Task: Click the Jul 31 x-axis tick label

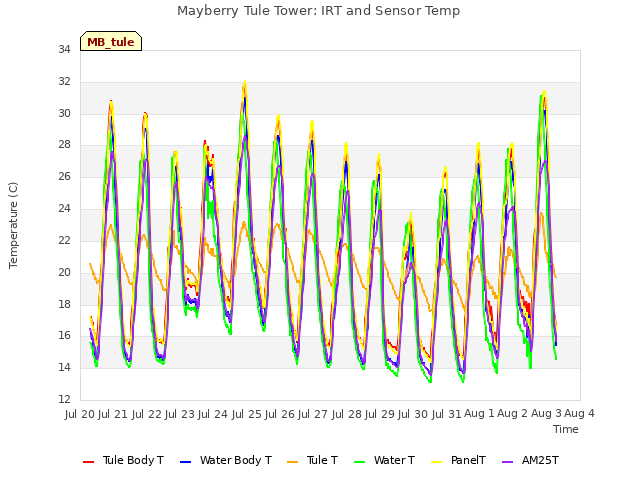Action: coord(447,414)
